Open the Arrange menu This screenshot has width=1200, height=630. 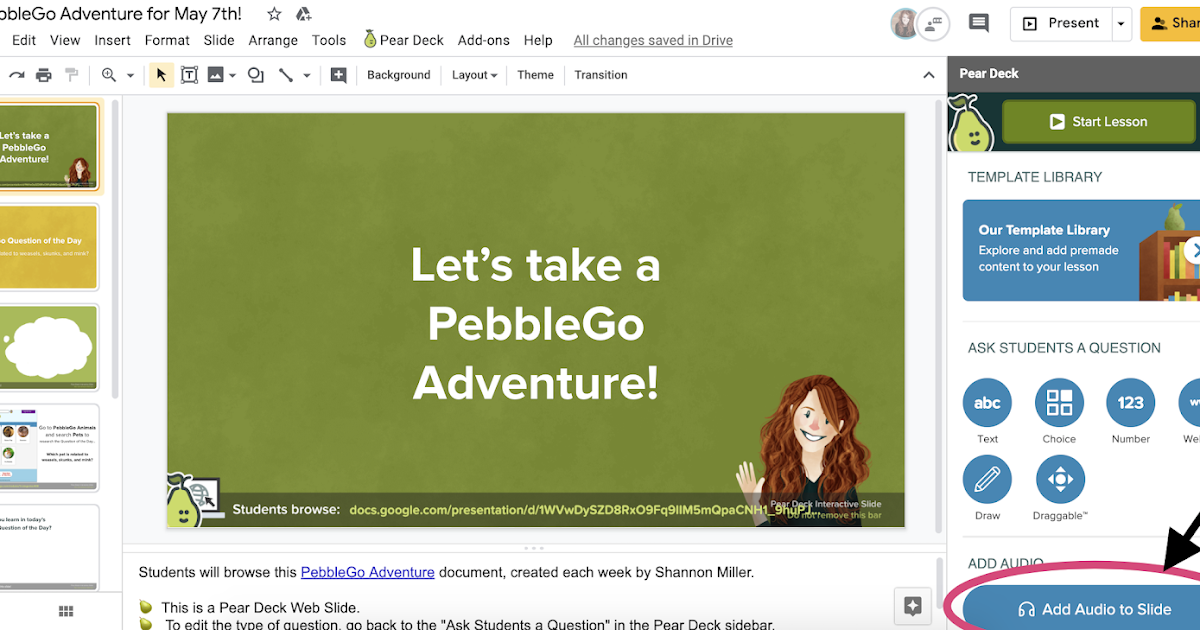(273, 40)
